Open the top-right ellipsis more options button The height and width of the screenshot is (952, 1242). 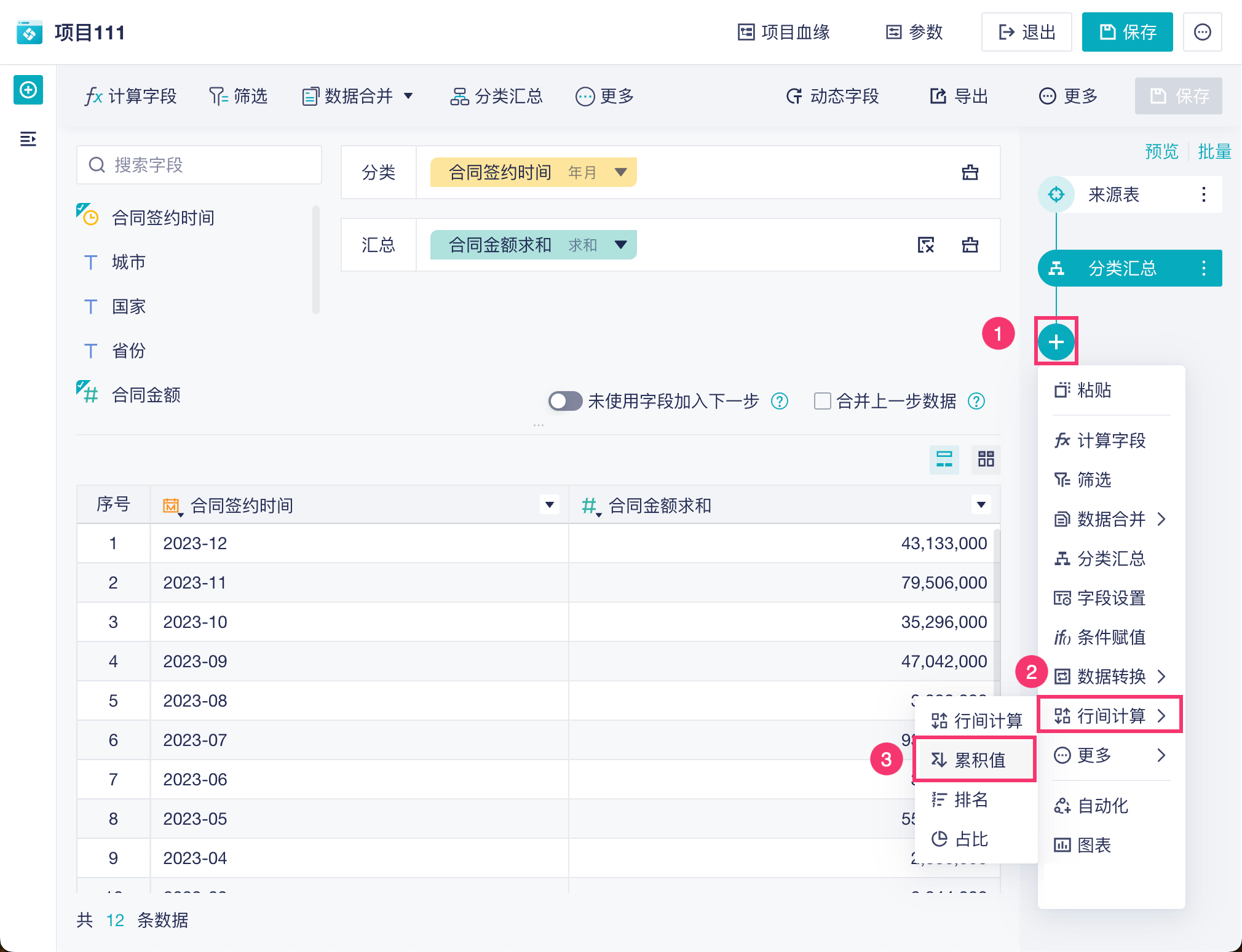tap(1202, 32)
